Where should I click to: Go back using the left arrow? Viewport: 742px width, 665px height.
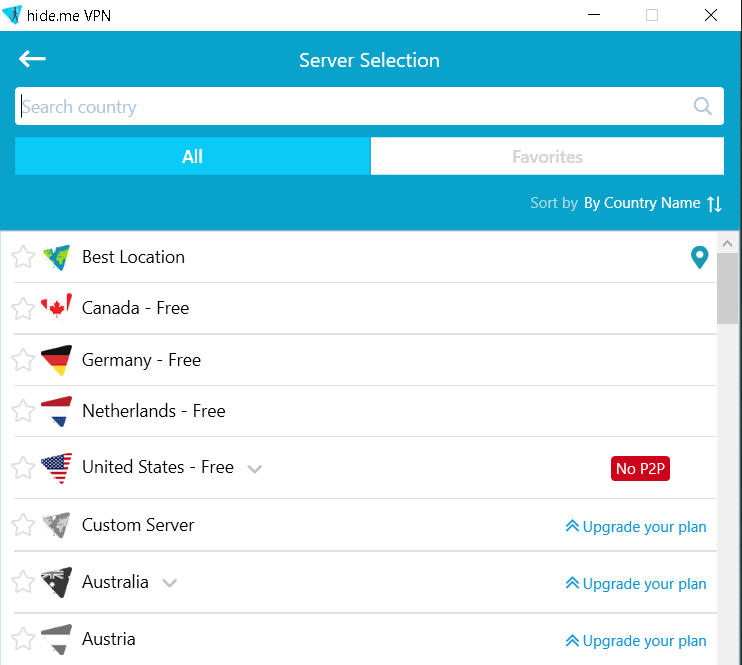pos(32,59)
